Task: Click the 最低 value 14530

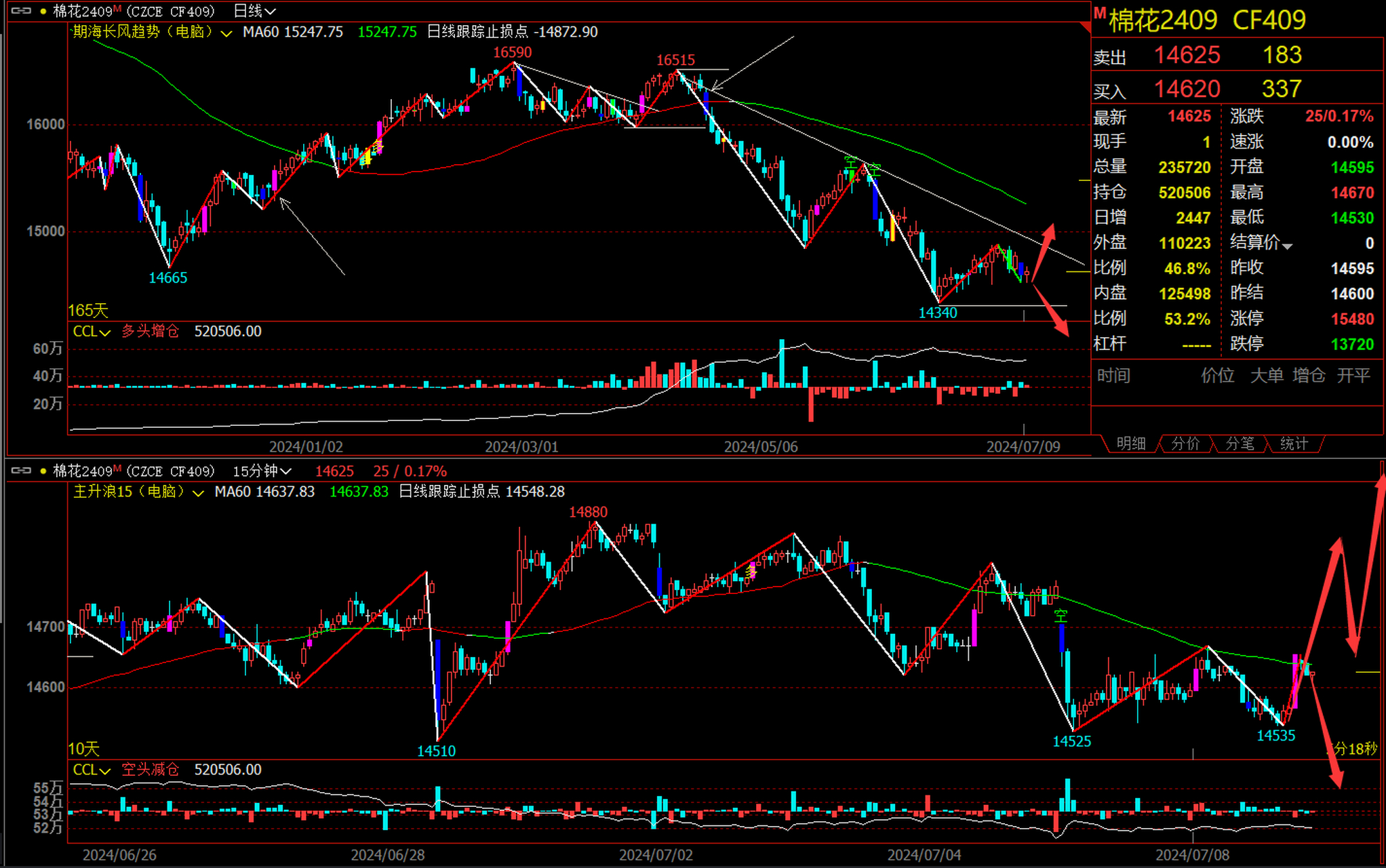Action: click(1352, 218)
